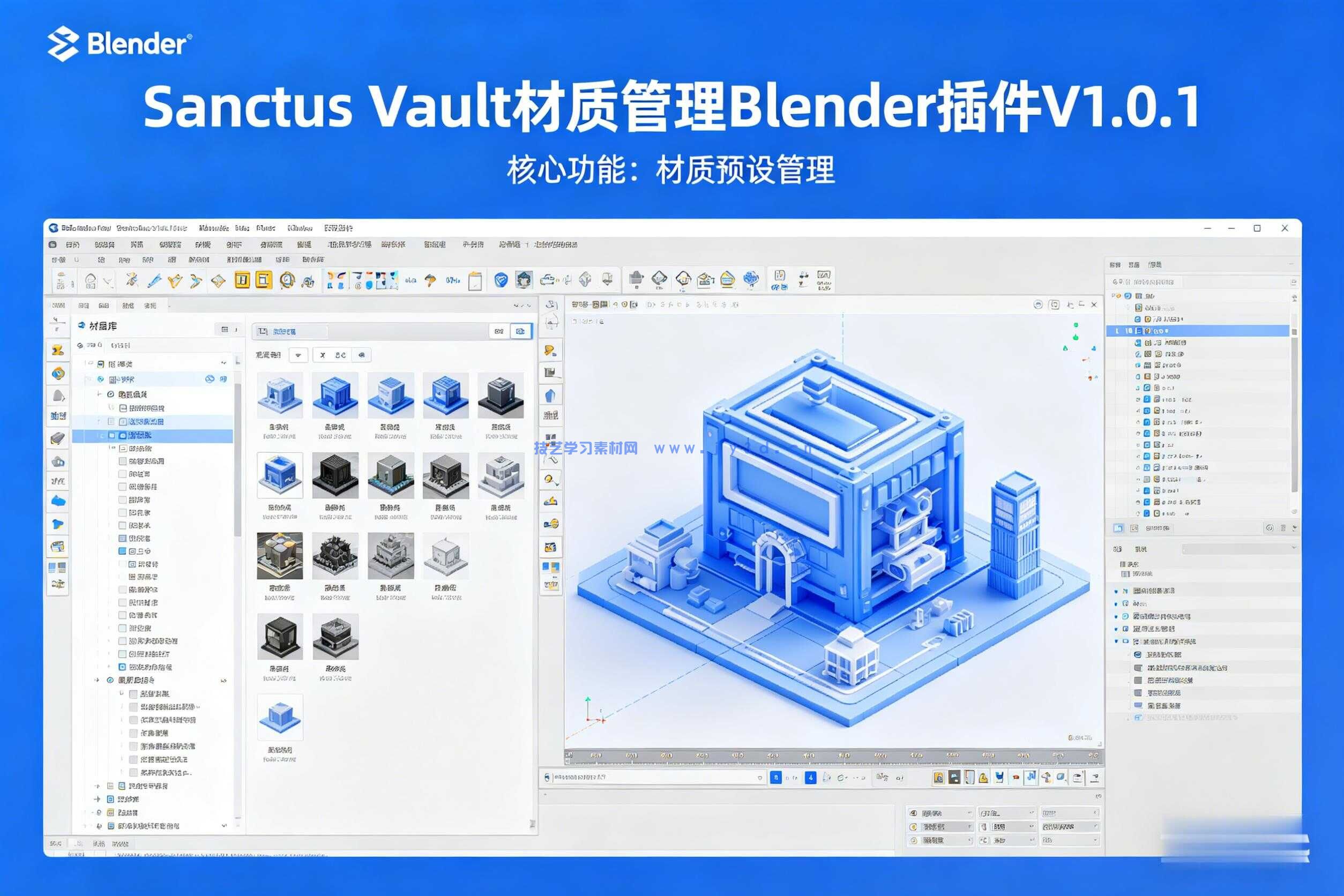The width and height of the screenshot is (1344, 896).
Task: Click the square frame icon in the viewport header
Action: coord(1055,304)
